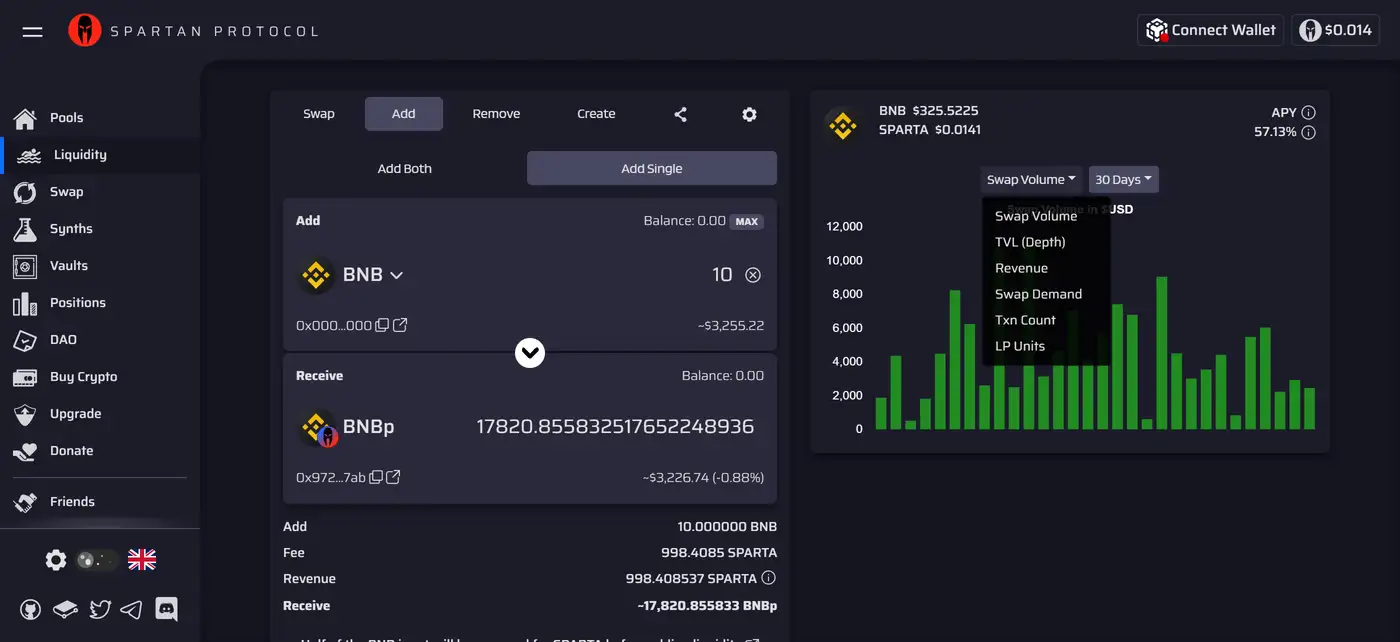Open the liquidity settings gear icon
Image resolution: width=1400 pixels, height=642 pixels.
coord(749,114)
